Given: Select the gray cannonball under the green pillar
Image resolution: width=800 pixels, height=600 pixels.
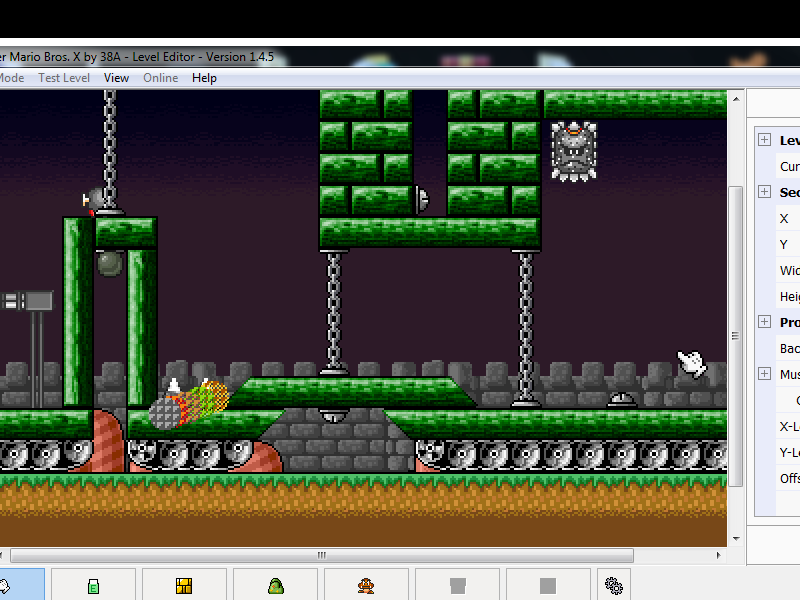Looking at the screenshot, I should (x=110, y=264).
